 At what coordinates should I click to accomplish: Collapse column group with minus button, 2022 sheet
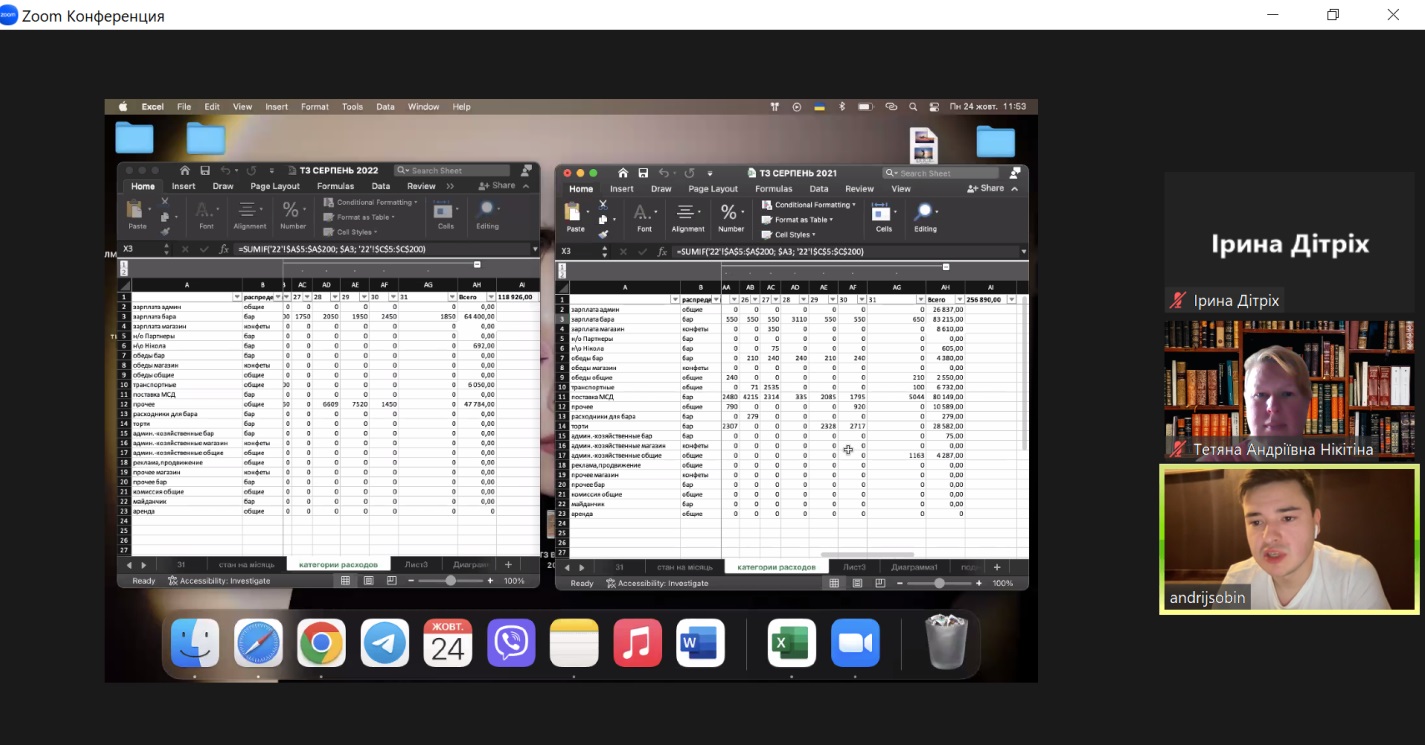click(477, 265)
